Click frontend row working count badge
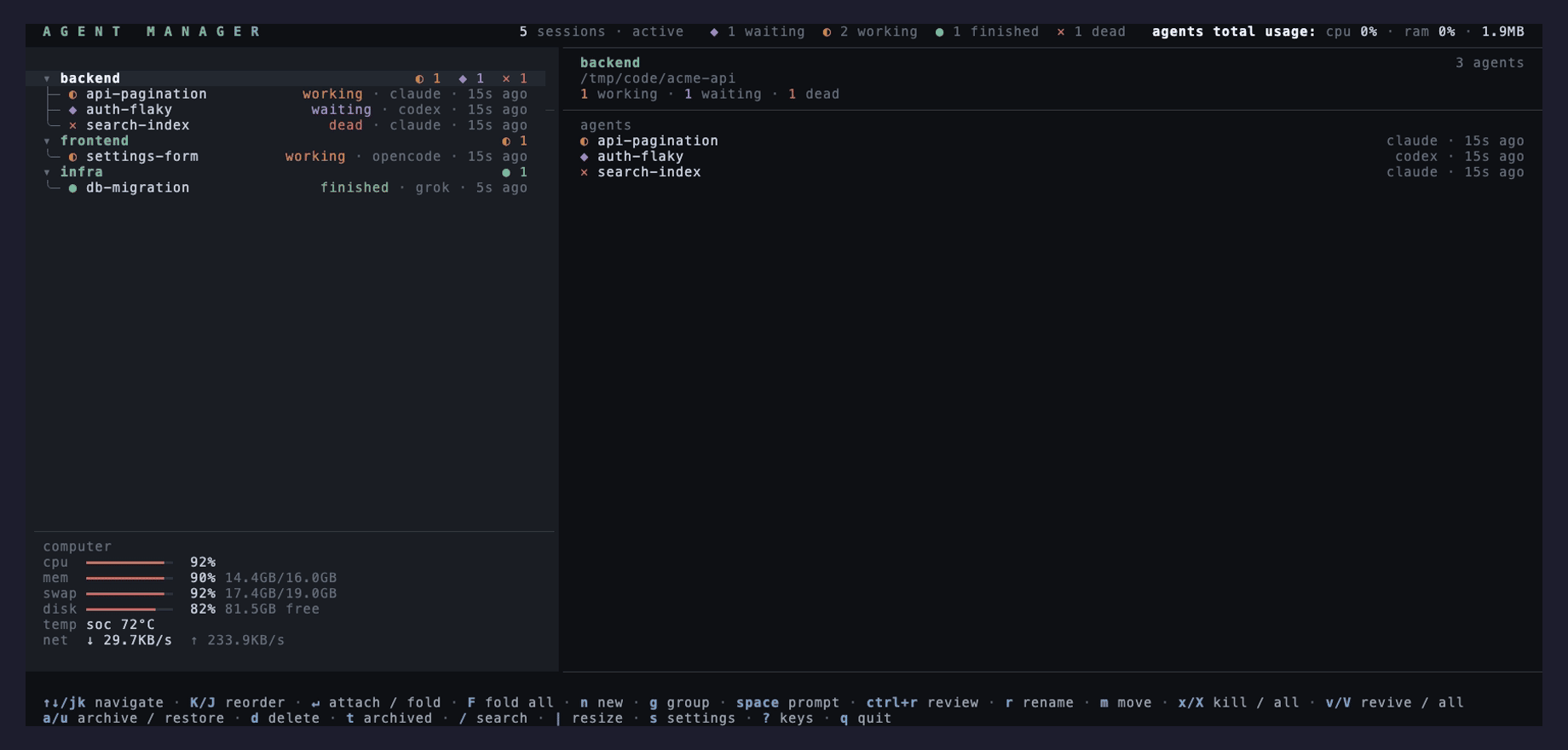Image resolution: width=1568 pixels, height=750 pixels. coord(515,141)
